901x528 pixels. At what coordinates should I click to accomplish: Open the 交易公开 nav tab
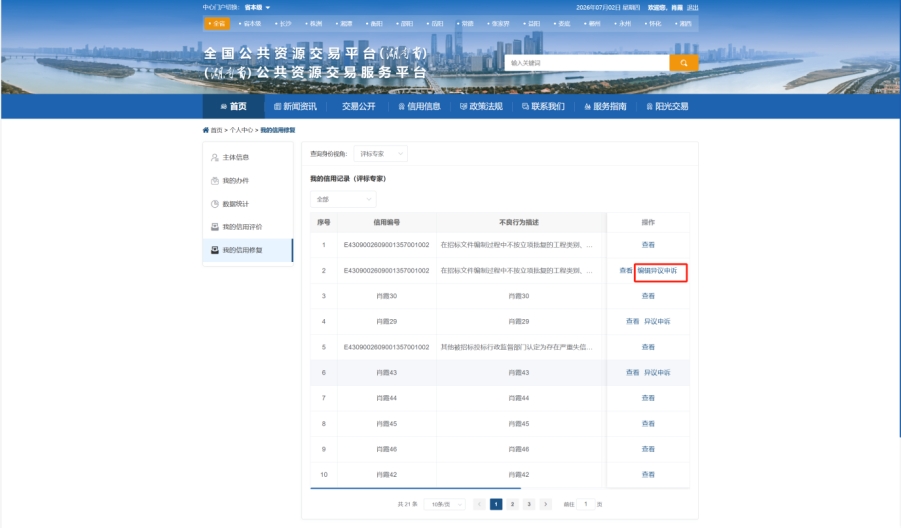(359, 106)
